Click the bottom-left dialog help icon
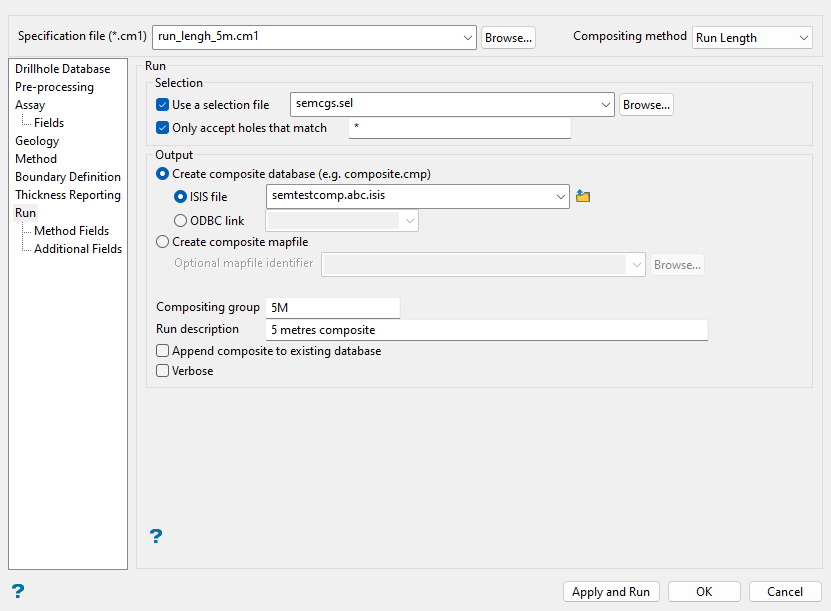831x611 pixels. click(x=17, y=590)
